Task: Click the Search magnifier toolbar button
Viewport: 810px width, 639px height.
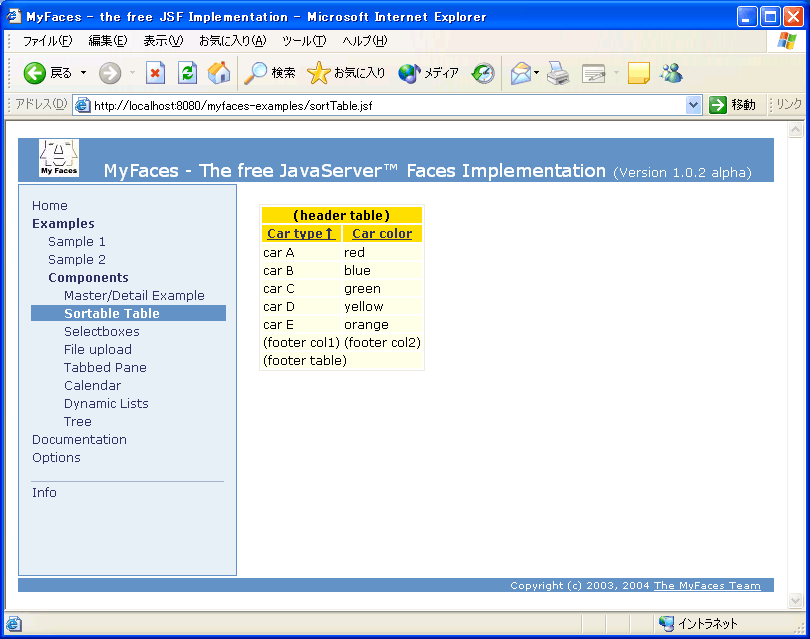Action: (x=270, y=73)
